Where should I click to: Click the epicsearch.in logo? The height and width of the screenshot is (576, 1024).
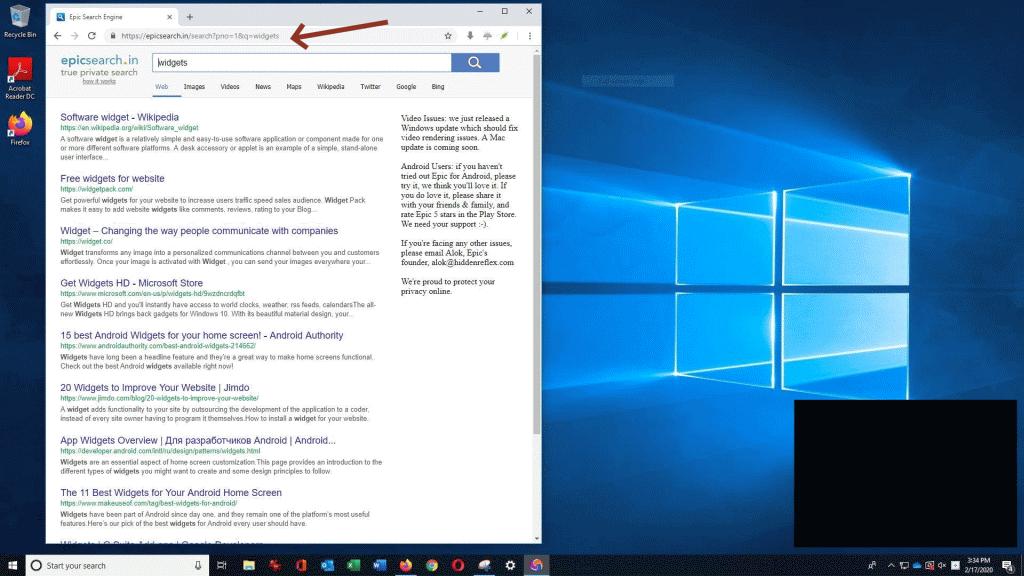99,60
